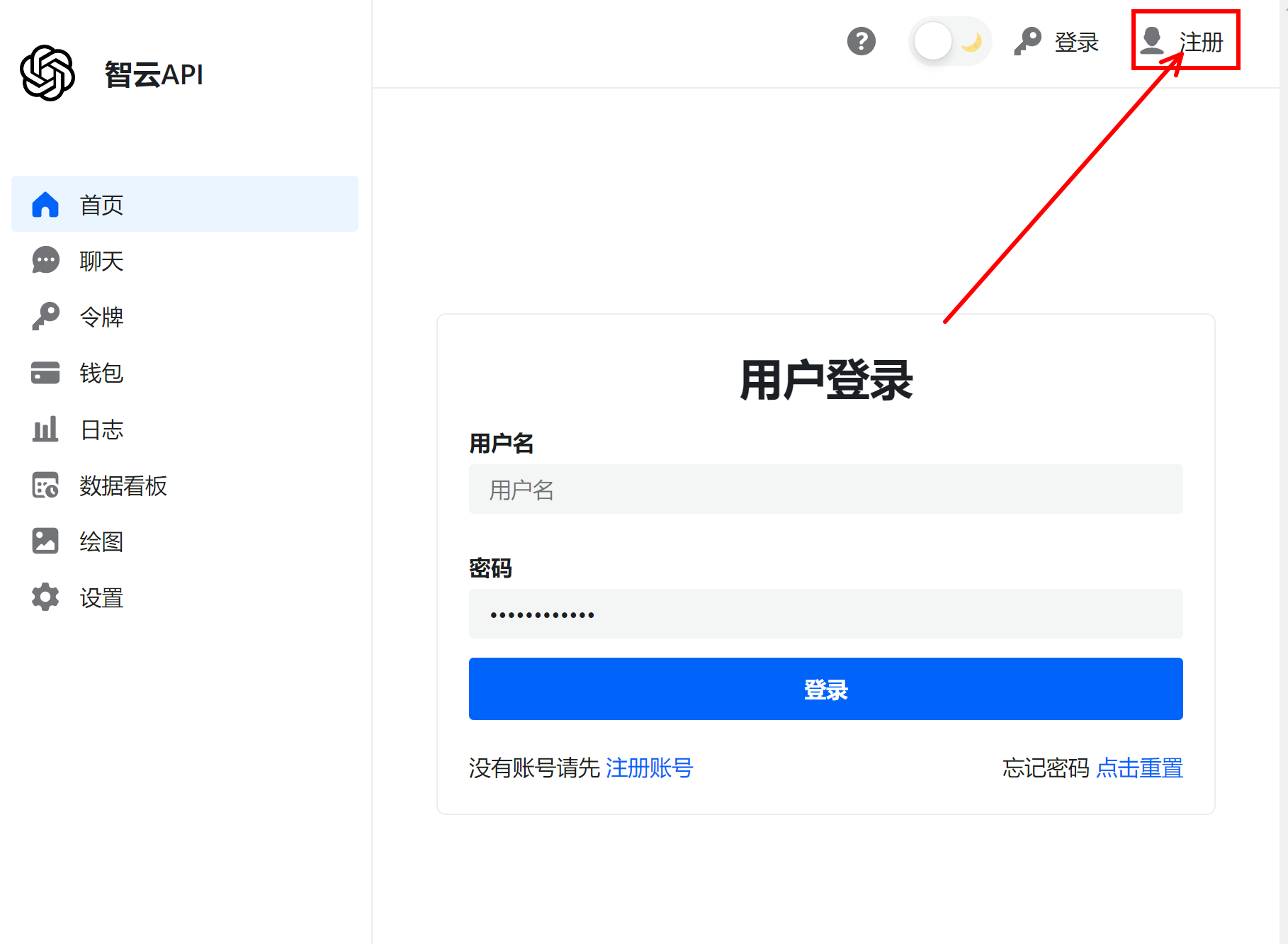Click the 绘图 image icon
Screen dimensions: 1288x944
pos(45,541)
